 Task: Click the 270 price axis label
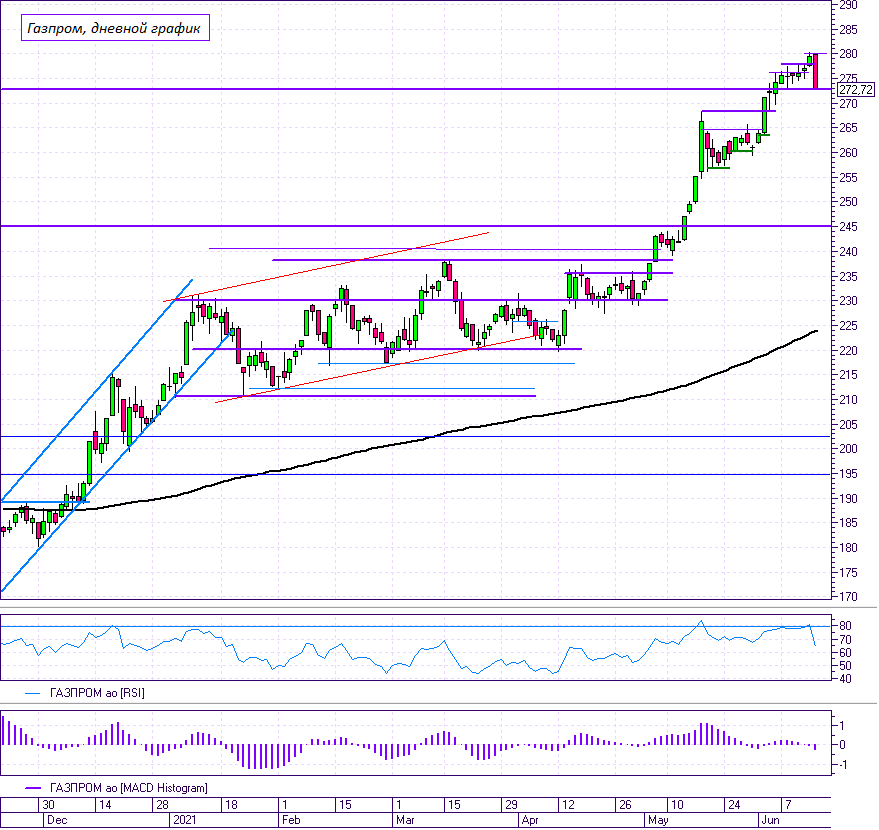point(848,104)
